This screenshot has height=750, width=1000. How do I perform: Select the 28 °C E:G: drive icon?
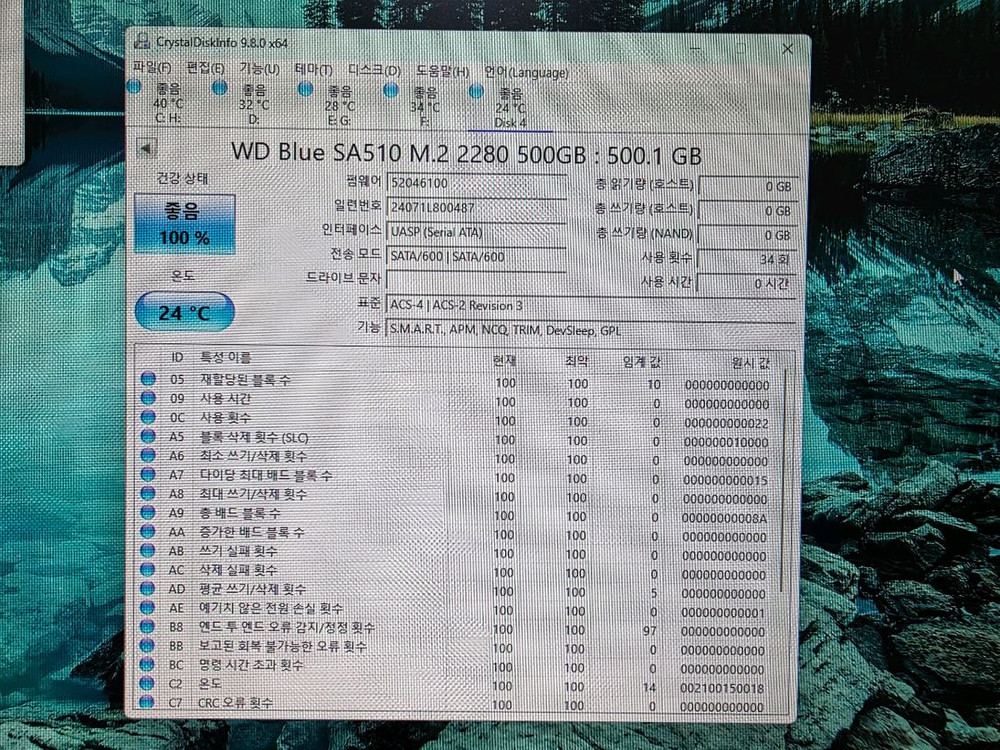[304, 89]
